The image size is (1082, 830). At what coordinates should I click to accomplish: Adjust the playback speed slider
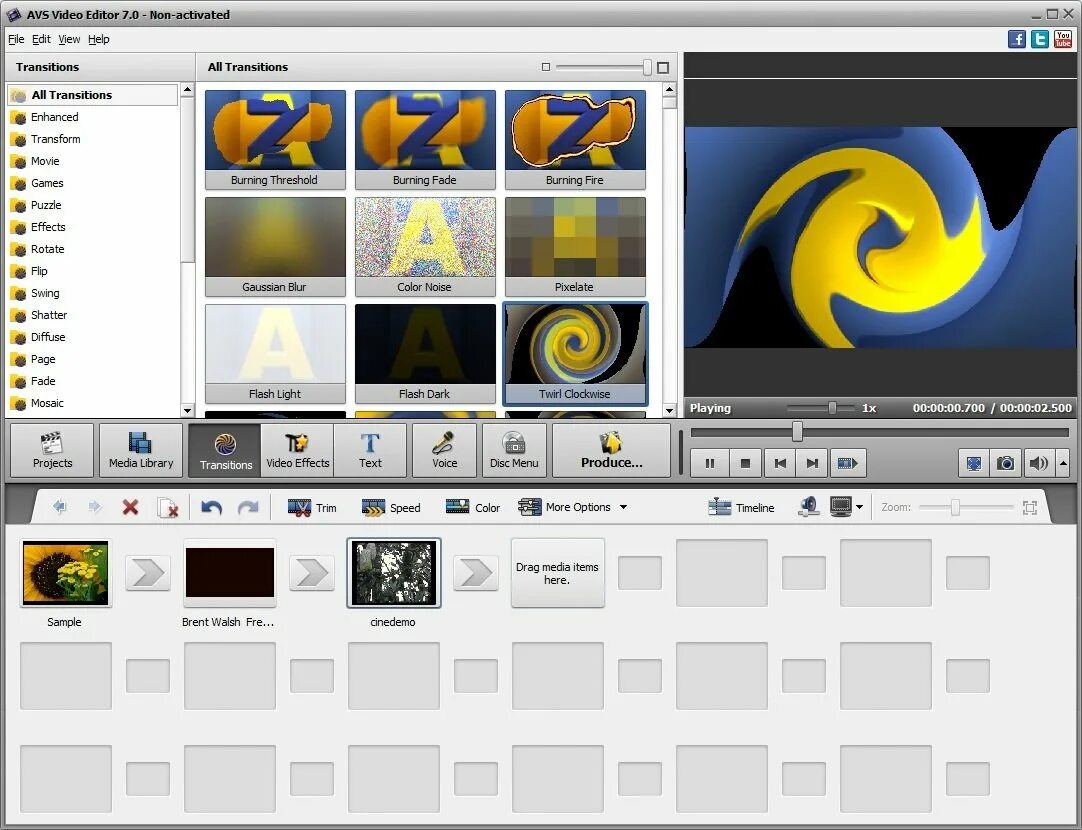point(832,408)
